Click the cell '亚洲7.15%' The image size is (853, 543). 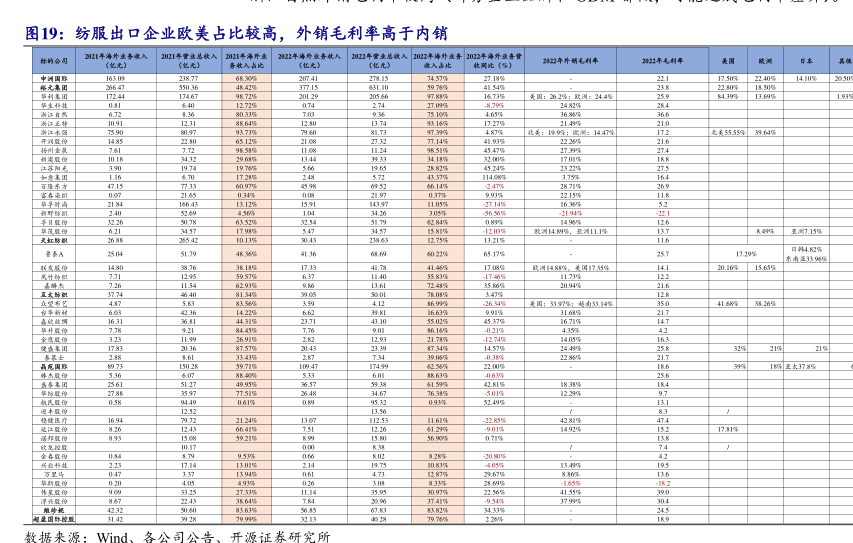coord(806,231)
